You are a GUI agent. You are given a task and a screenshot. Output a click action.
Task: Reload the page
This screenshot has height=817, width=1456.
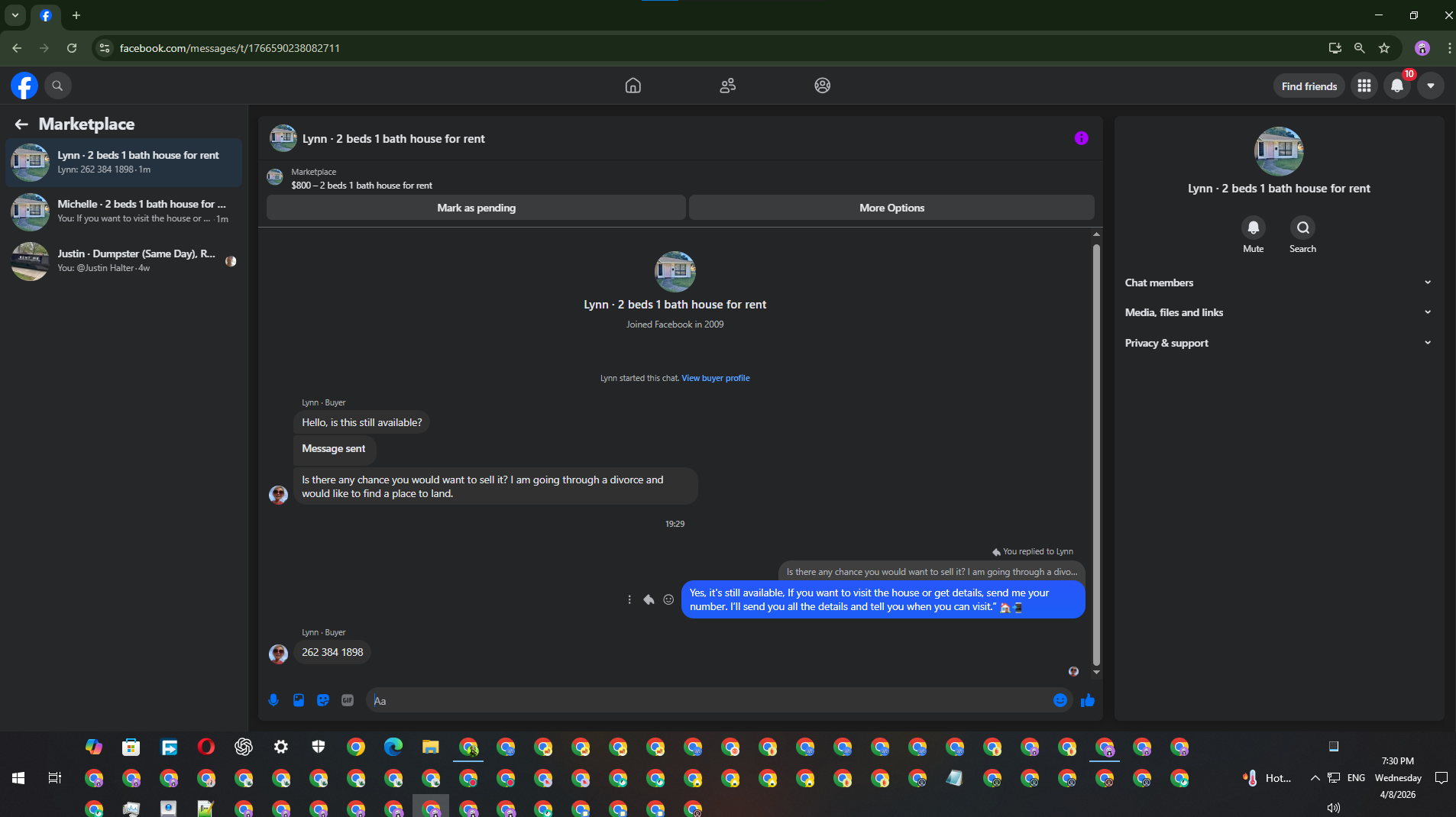(x=72, y=48)
